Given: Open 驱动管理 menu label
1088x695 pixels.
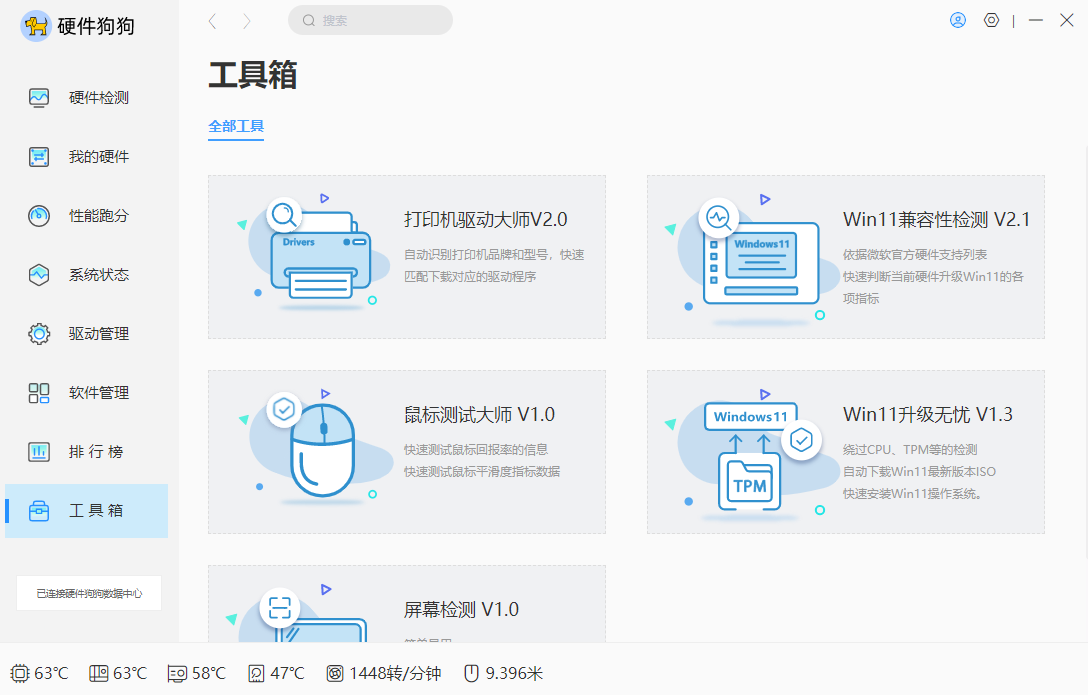Looking at the screenshot, I should pyautogui.click(x=99, y=334).
